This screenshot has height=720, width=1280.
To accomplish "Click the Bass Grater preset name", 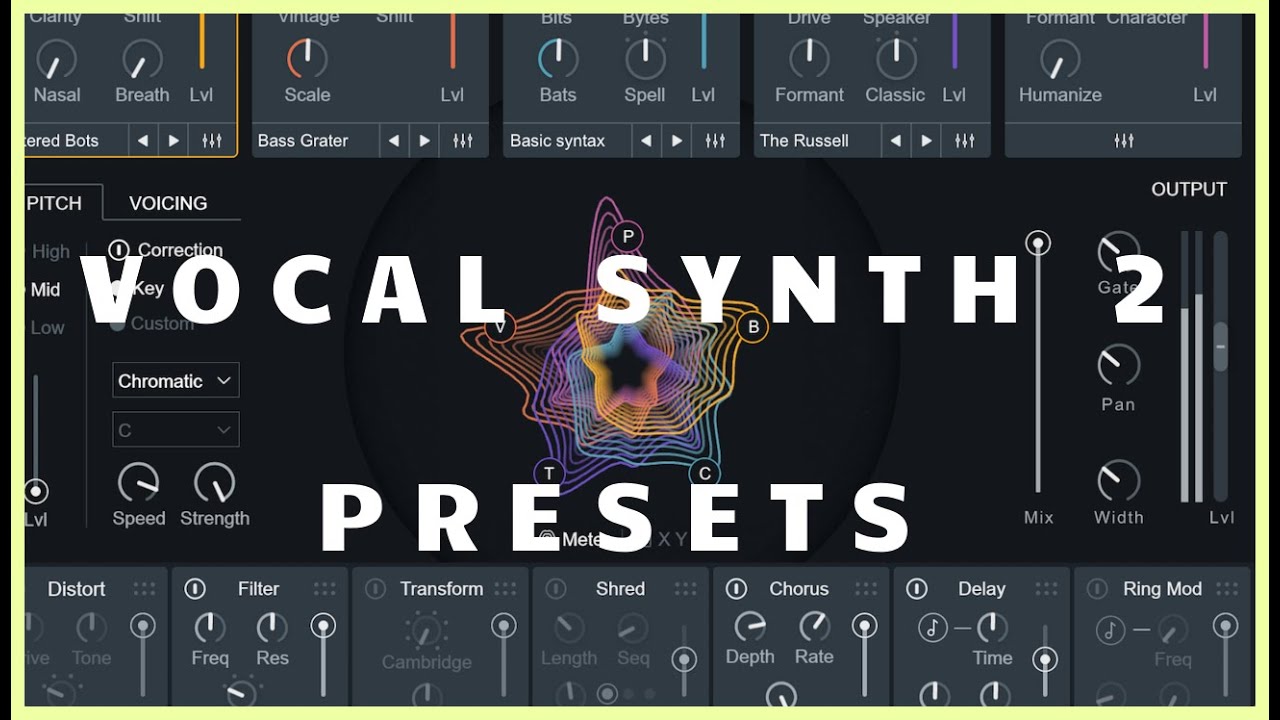I will pyautogui.click(x=303, y=141).
